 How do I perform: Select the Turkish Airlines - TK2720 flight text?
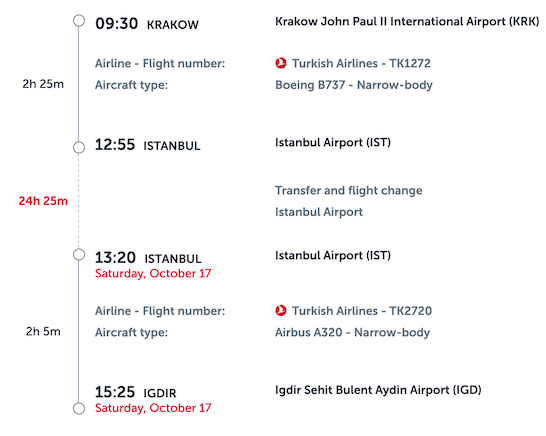click(x=362, y=311)
